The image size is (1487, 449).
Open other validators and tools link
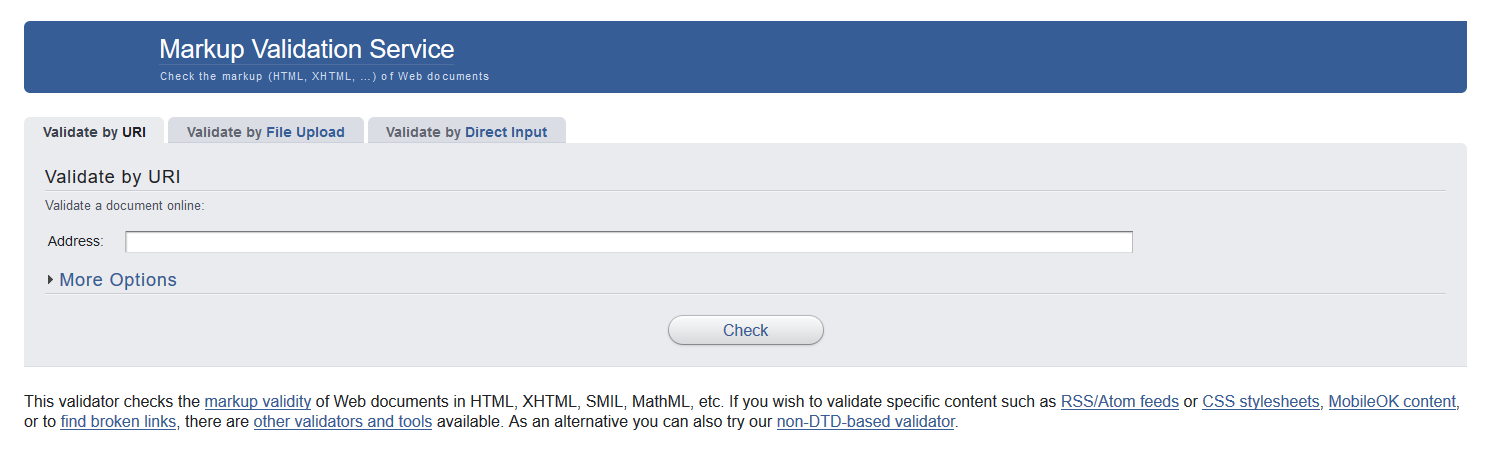point(343,422)
